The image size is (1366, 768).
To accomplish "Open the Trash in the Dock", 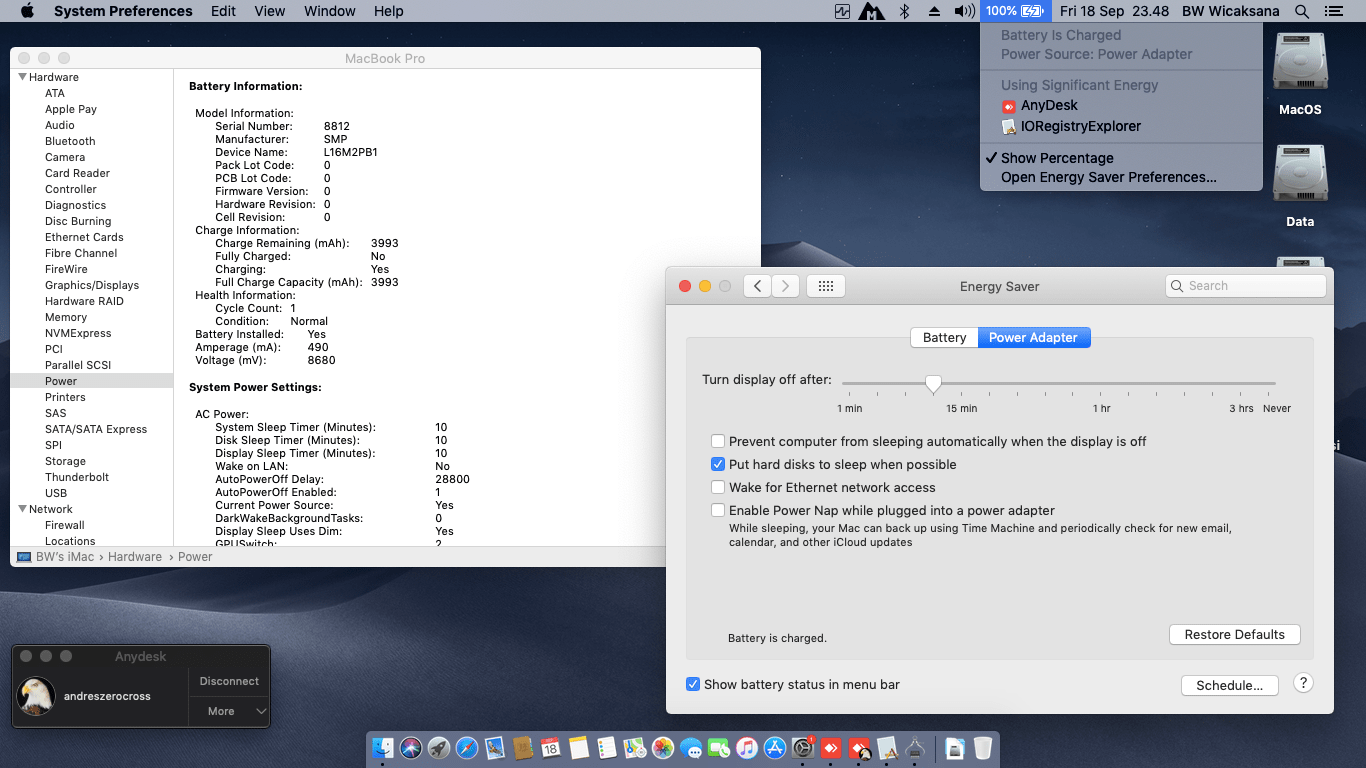I will [x=983, y=747].
